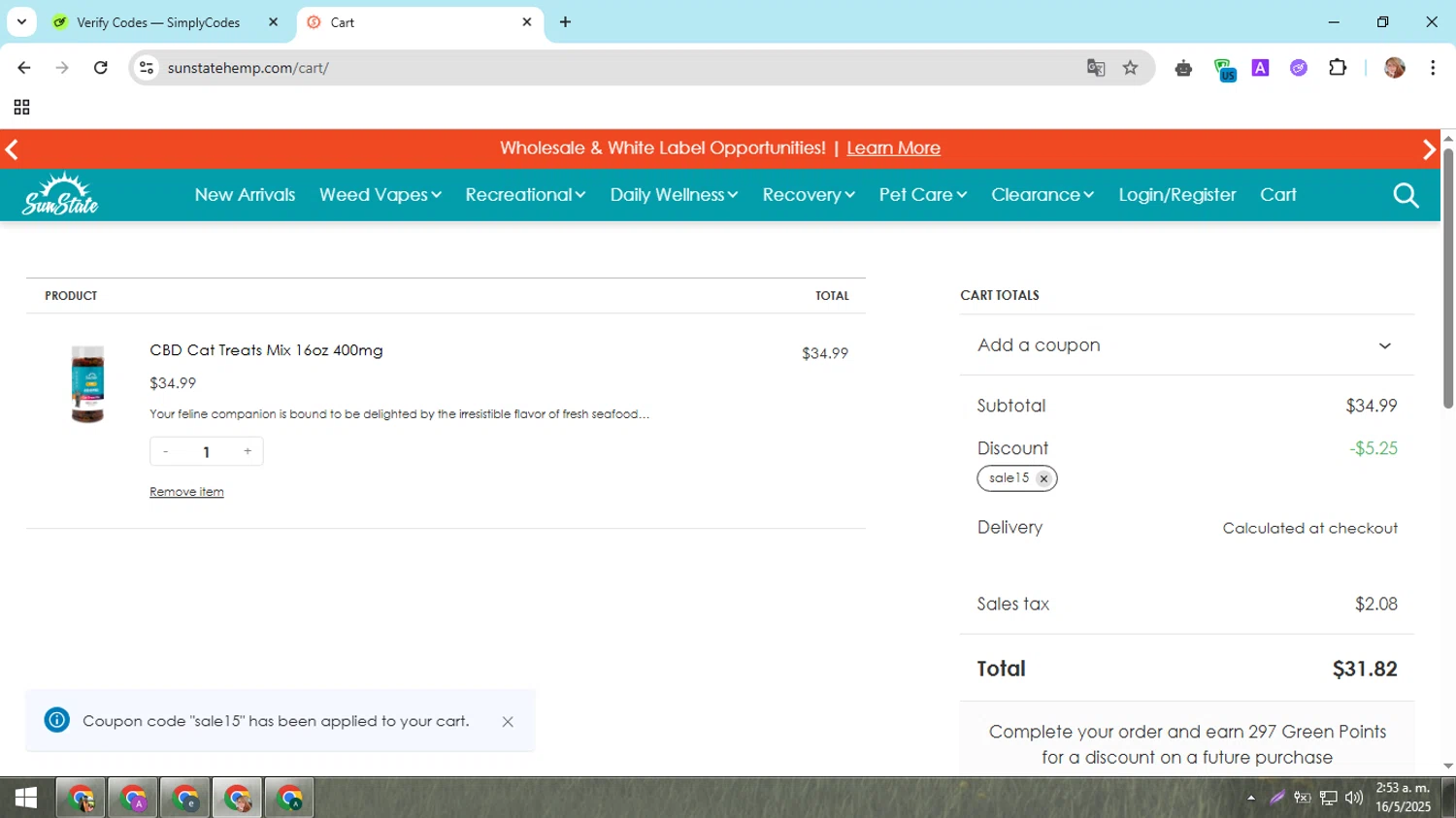Open network icon in system tray
This screenshot has width=1456, height=818.
(1328, 798)
